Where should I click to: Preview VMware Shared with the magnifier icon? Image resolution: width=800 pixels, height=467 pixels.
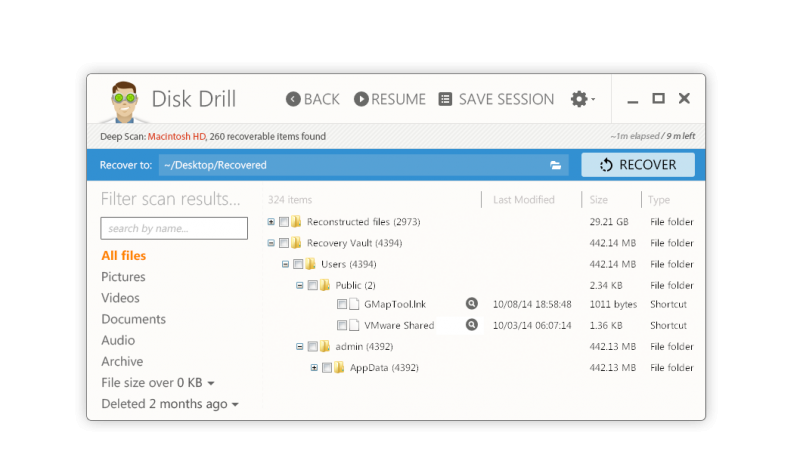[x=472, y=325]
